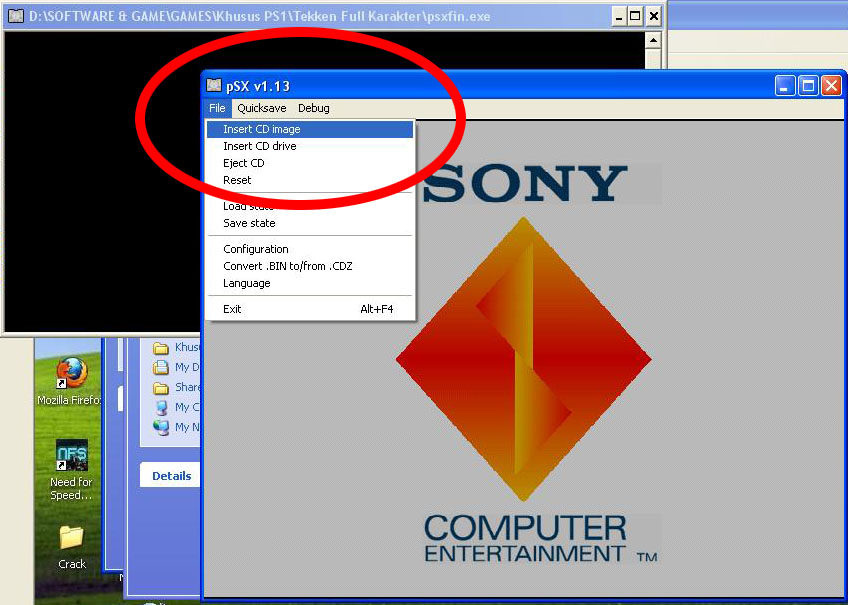
Task: Open Configuration from File menu
Action: click(x=310, y=249)
